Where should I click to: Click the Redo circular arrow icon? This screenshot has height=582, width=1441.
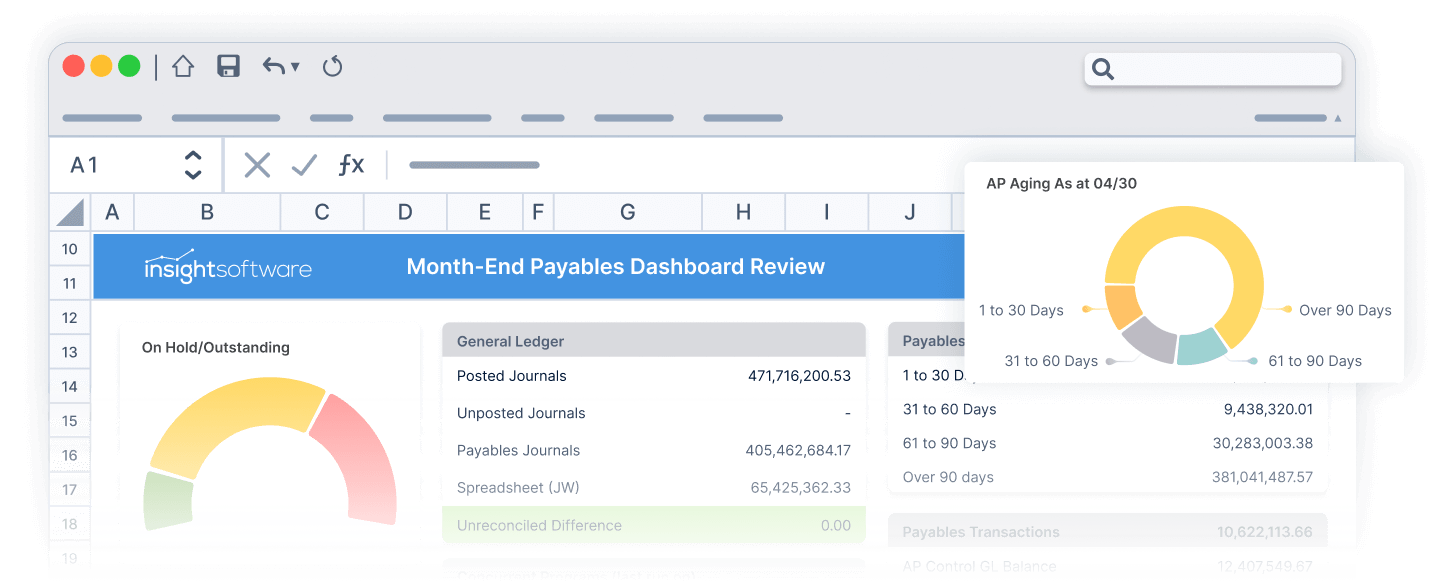point(333,67)
